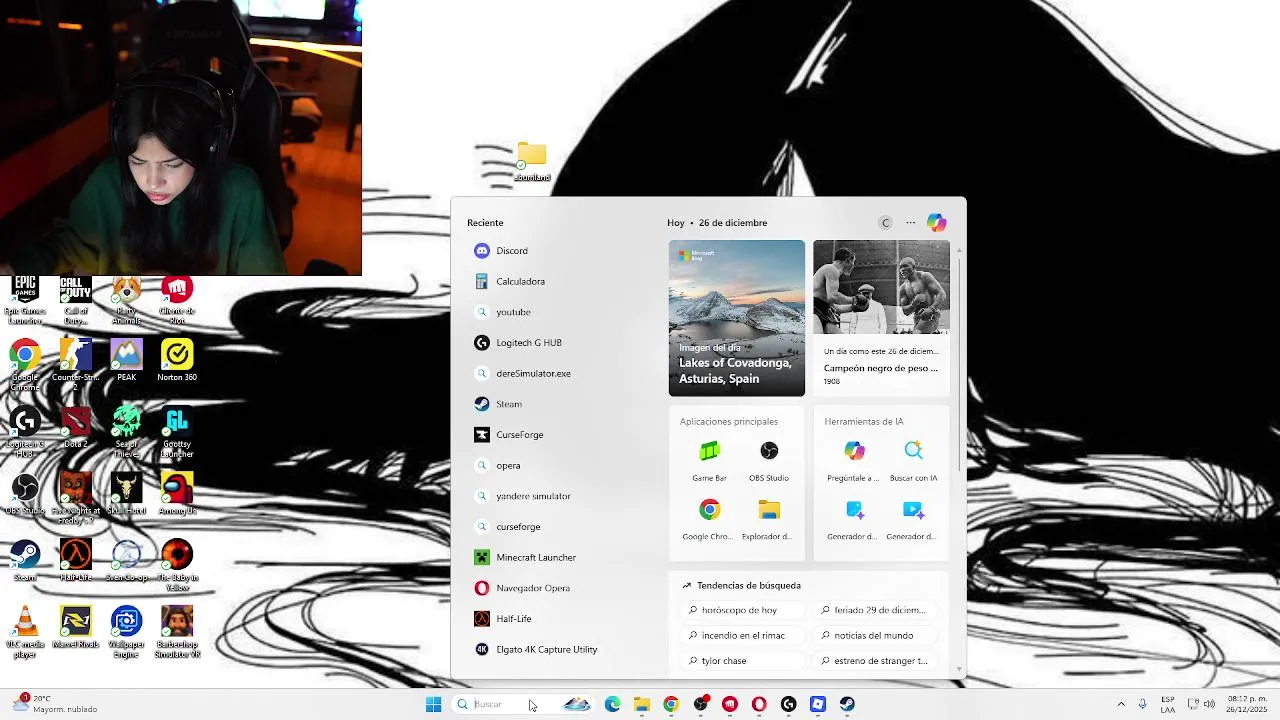Open Lakes of Covadonga image of the day
Viewport: 1280px width, 720px height.
737,318
